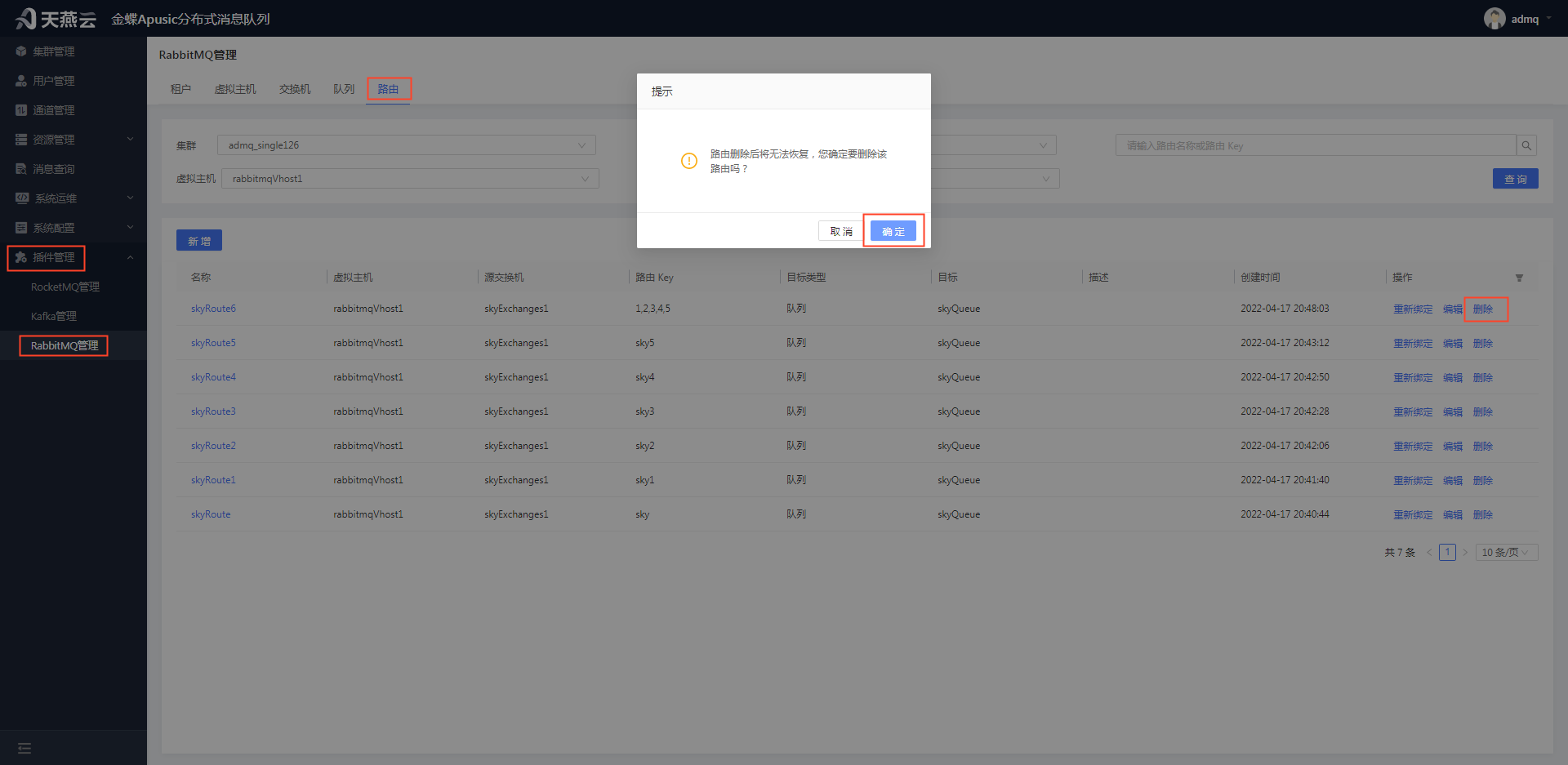Expand the 系统配置 menu chevron

click(x=130, y=228)
